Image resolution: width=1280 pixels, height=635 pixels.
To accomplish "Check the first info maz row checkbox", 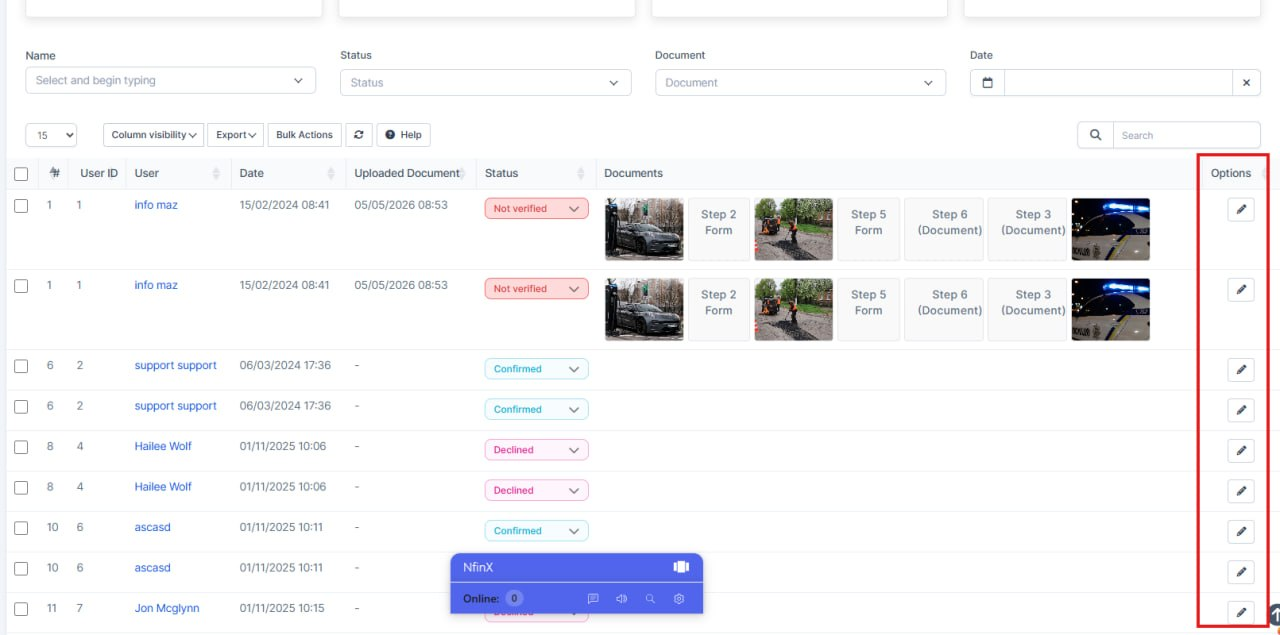I will pyautogui.click(x=21, y=206).
